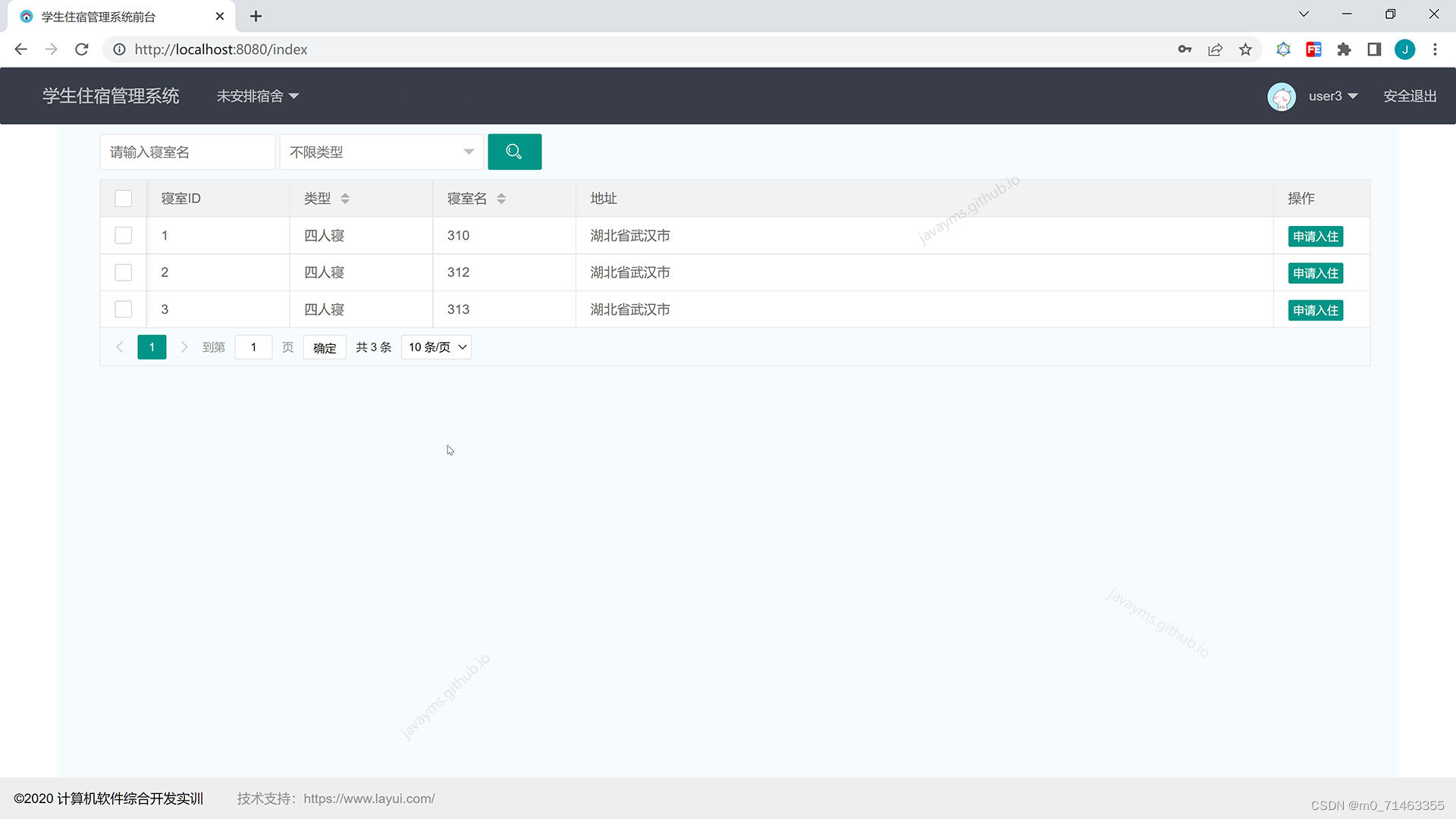Open the 不限类型 type dropdown

click(x=381, y=152)
